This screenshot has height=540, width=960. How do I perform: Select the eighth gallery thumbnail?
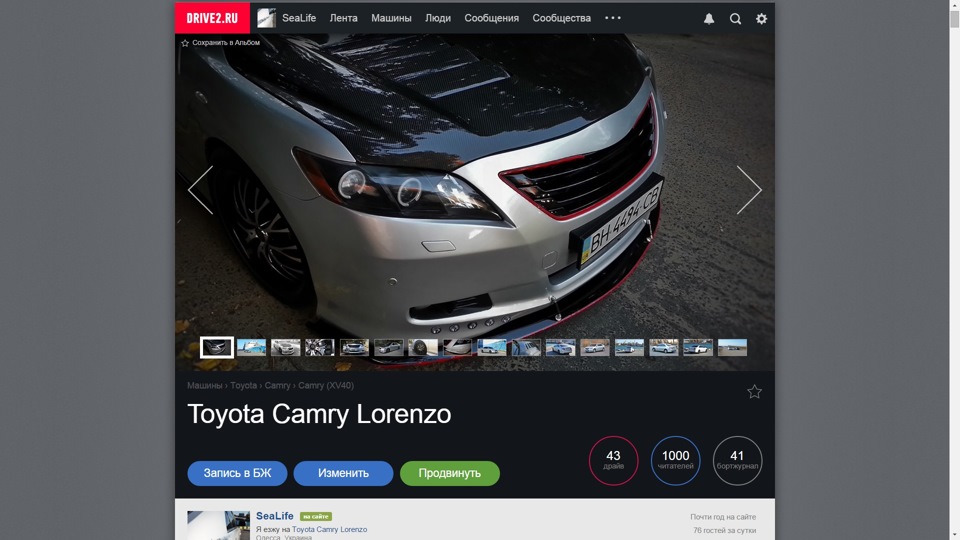(457, 348)
